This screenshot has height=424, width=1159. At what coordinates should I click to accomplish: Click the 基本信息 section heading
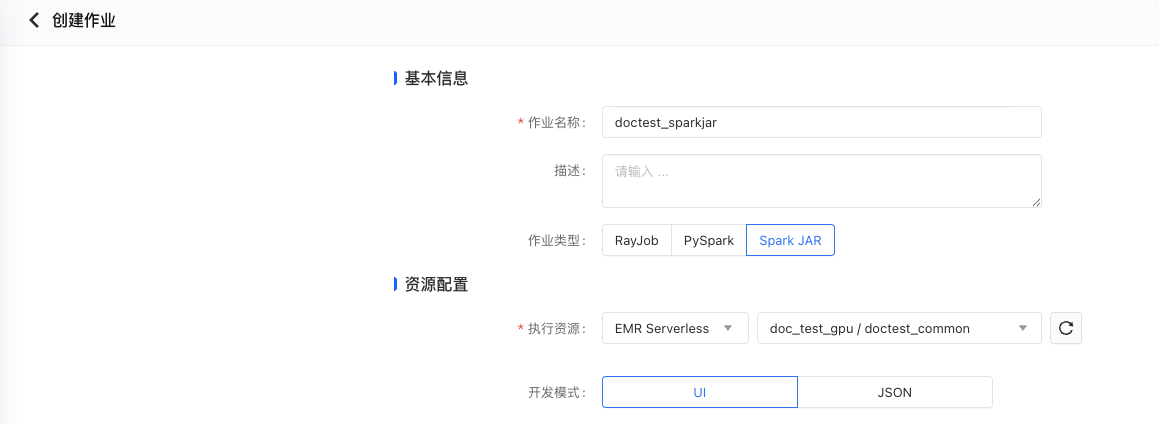click(436, 78)
